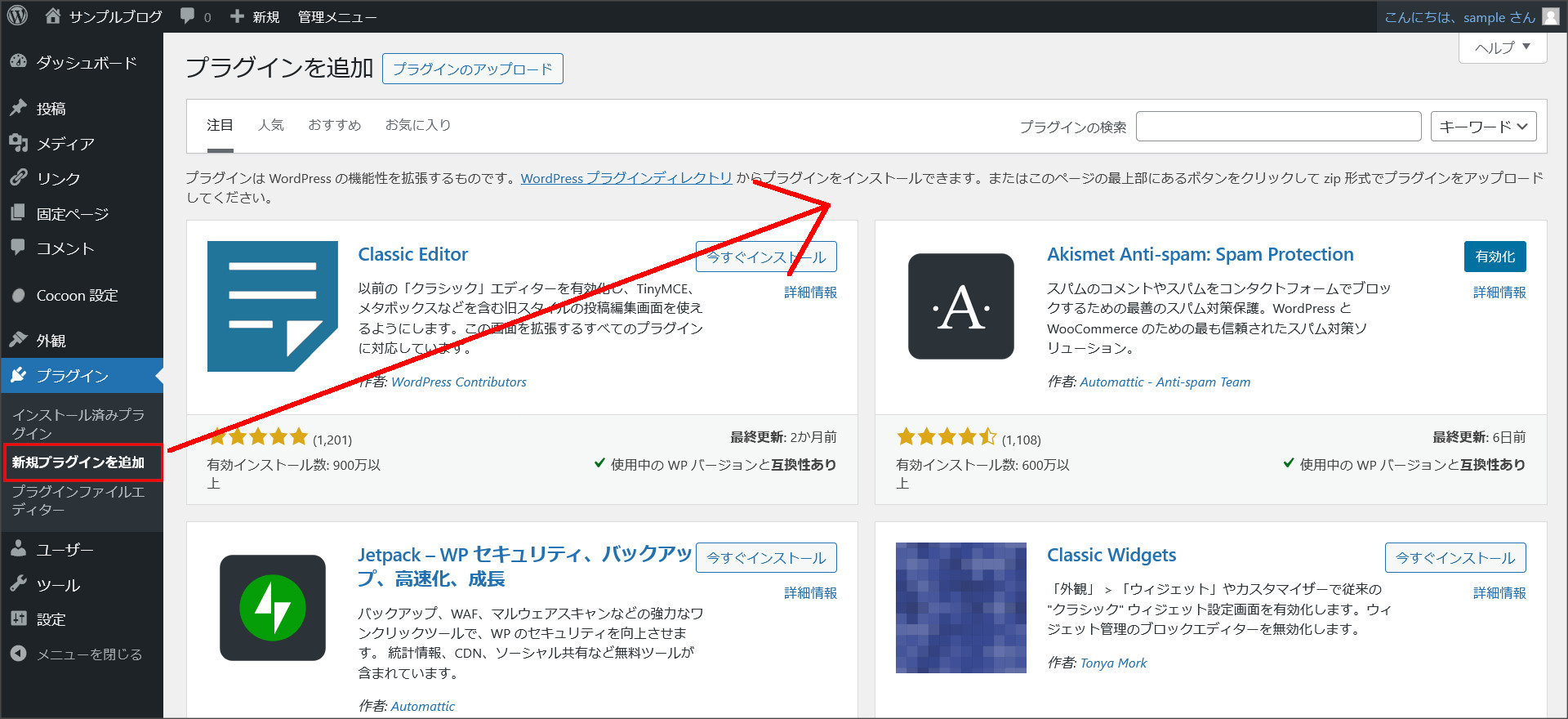Click author link Tonya Mork
The width and height of the screenshot is (1568, 719).
coord(1113,663)
